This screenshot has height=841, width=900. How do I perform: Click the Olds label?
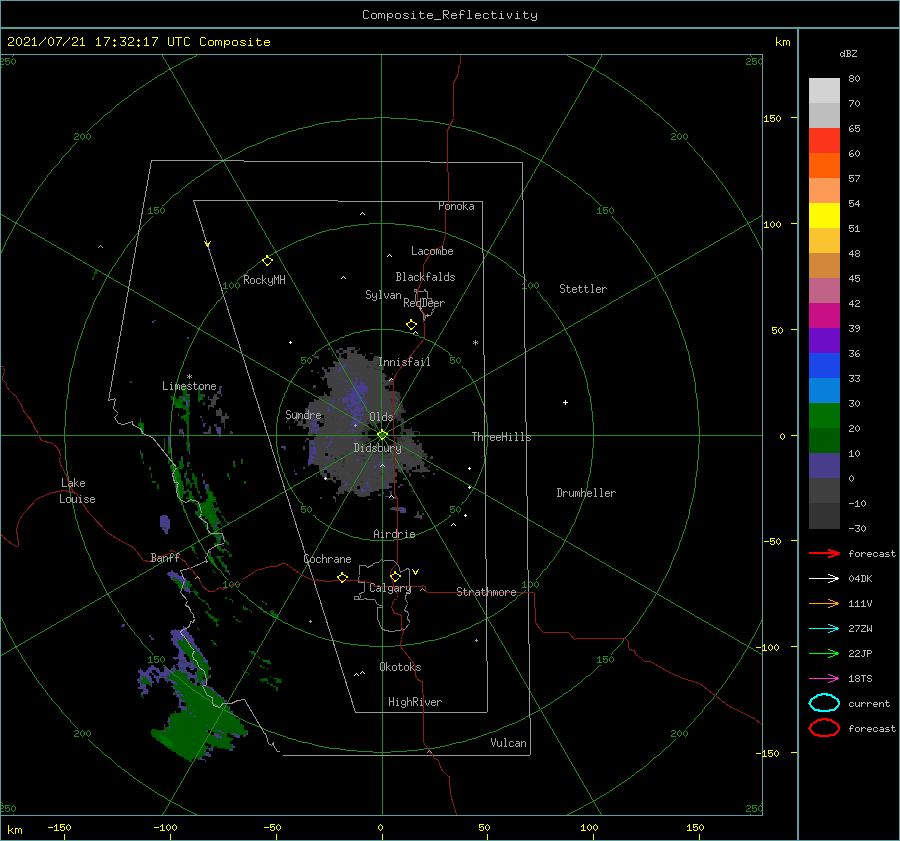coord(381,417)
